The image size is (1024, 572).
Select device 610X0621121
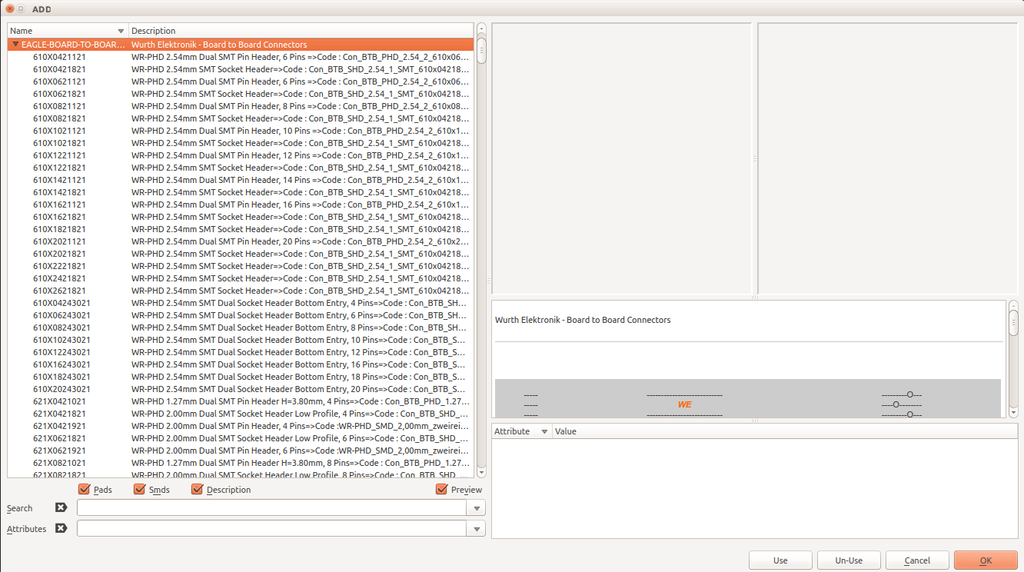click(240, 82)
